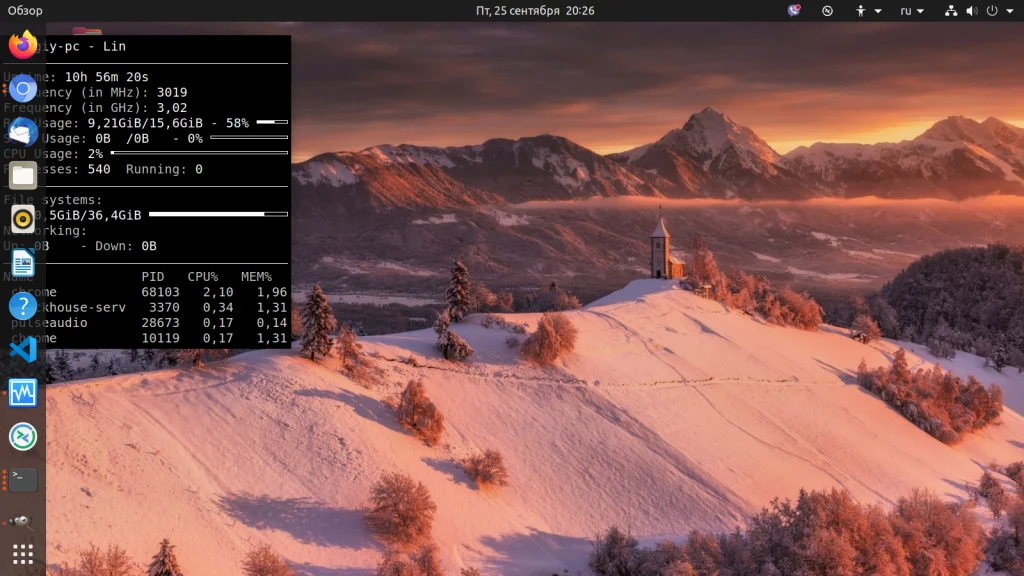The height and width of the screenshot is (576, 1024).
Task: Launch Rhythmbox music player
Action: (x=22, y=219)
